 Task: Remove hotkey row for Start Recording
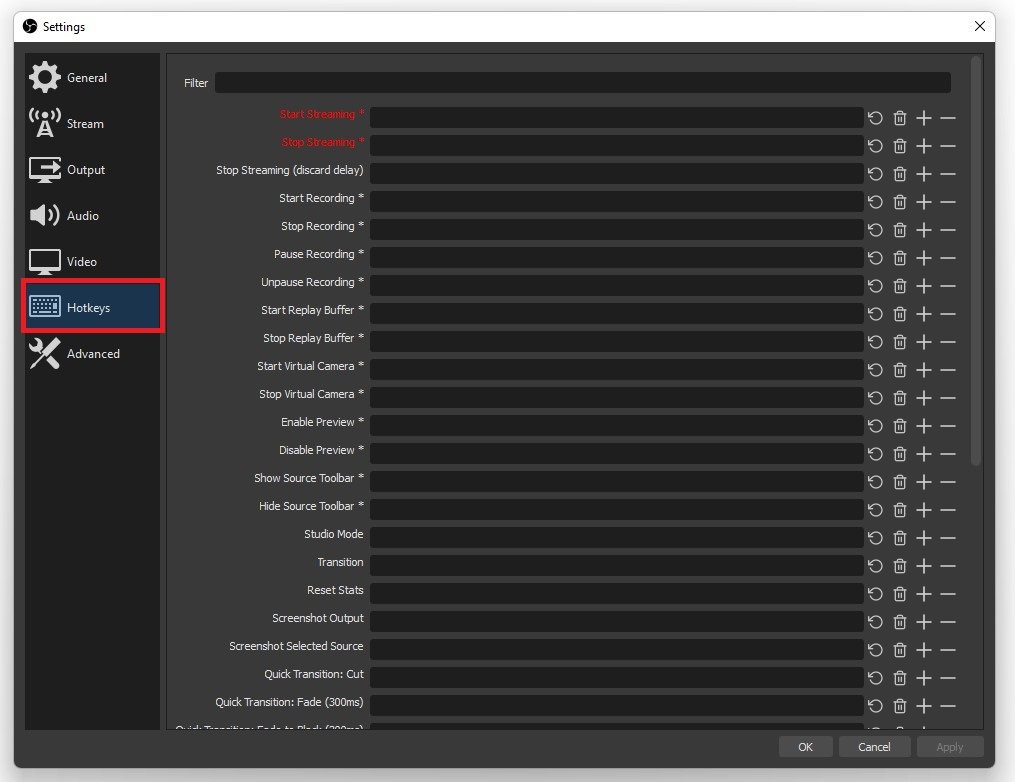(948, 202)
